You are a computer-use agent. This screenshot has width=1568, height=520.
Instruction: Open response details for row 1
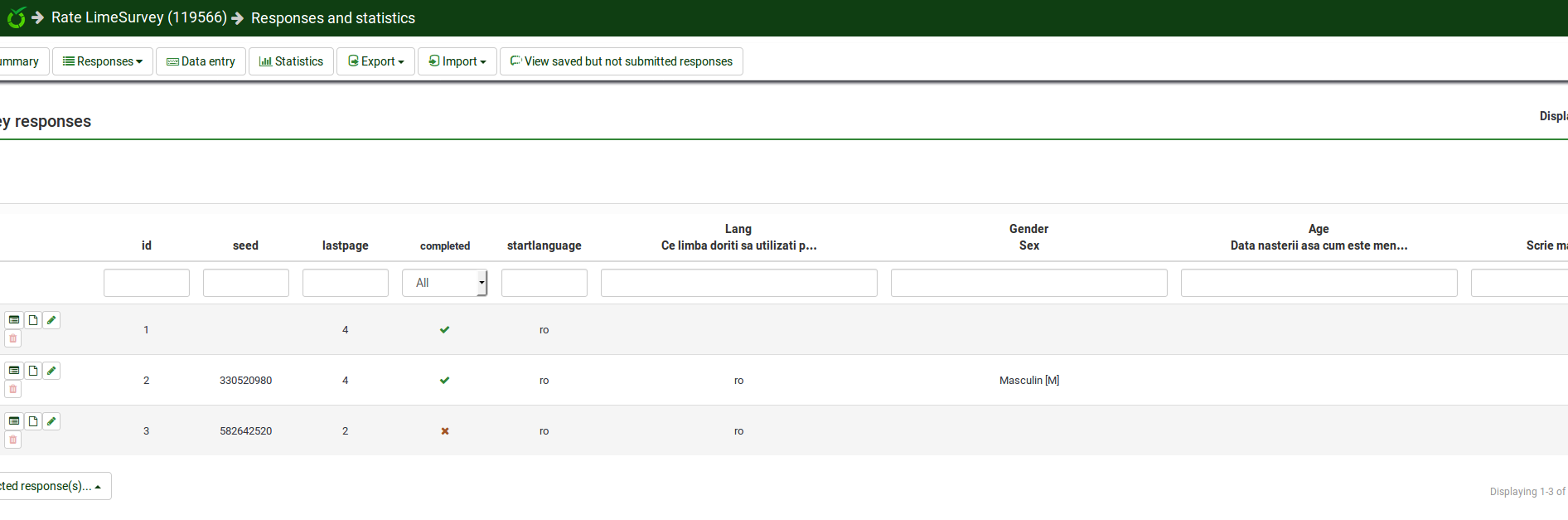click(x=14, y=320)
